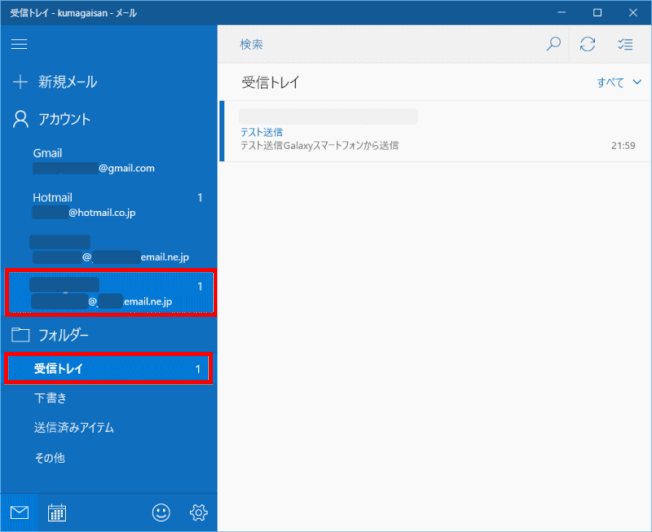652x532 pixels.
Task: Open the calendar app icon
Action: (57, 512)
